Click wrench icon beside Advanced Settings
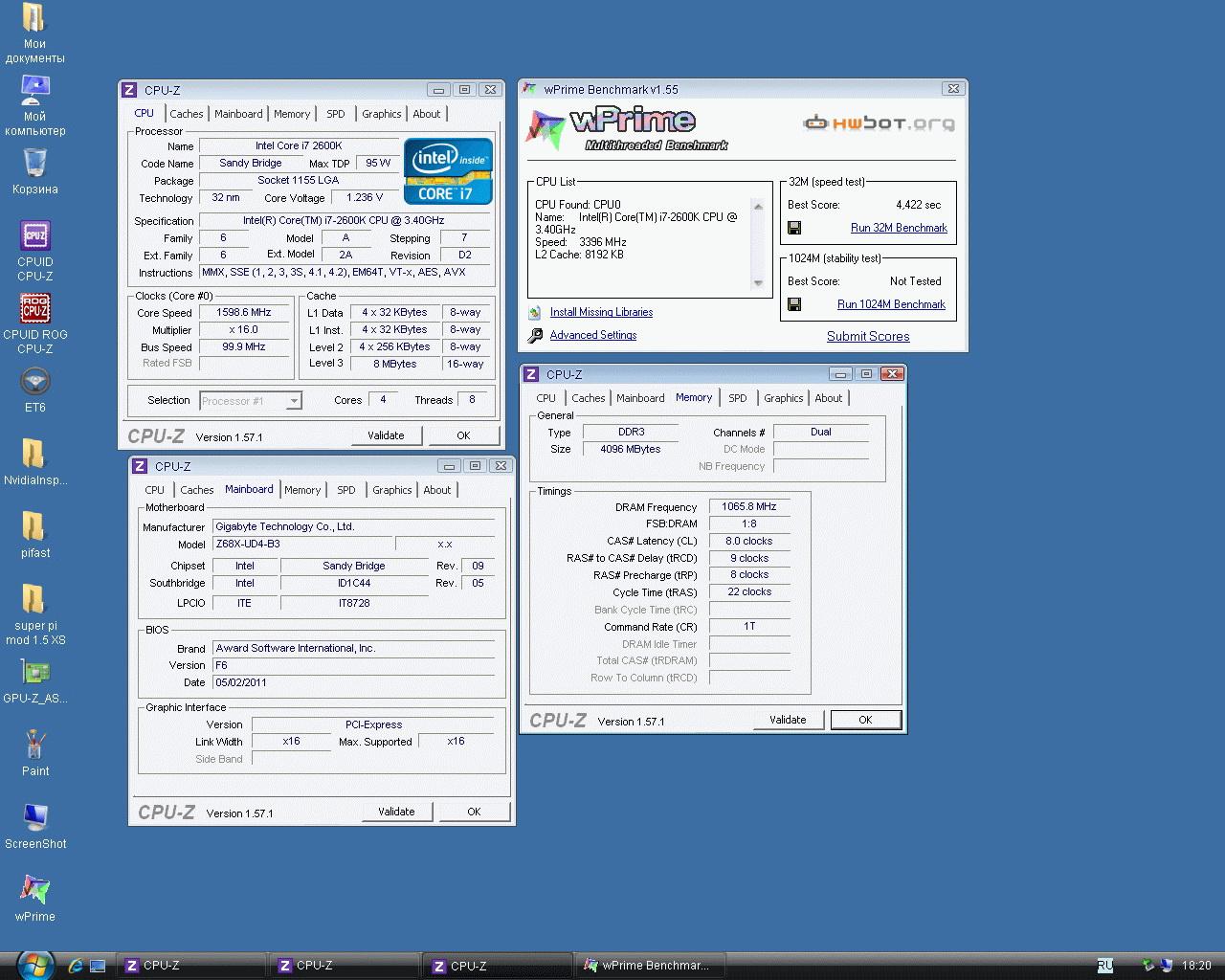The width and height of the screenshot is (1225, 980). coord(535,335)
